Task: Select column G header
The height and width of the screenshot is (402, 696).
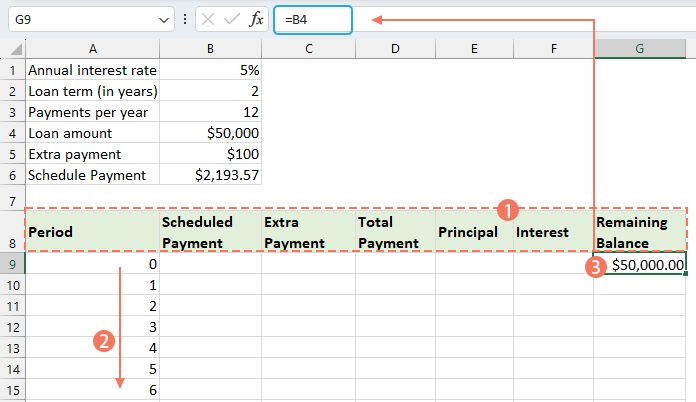Action: (x=640, y=49)
